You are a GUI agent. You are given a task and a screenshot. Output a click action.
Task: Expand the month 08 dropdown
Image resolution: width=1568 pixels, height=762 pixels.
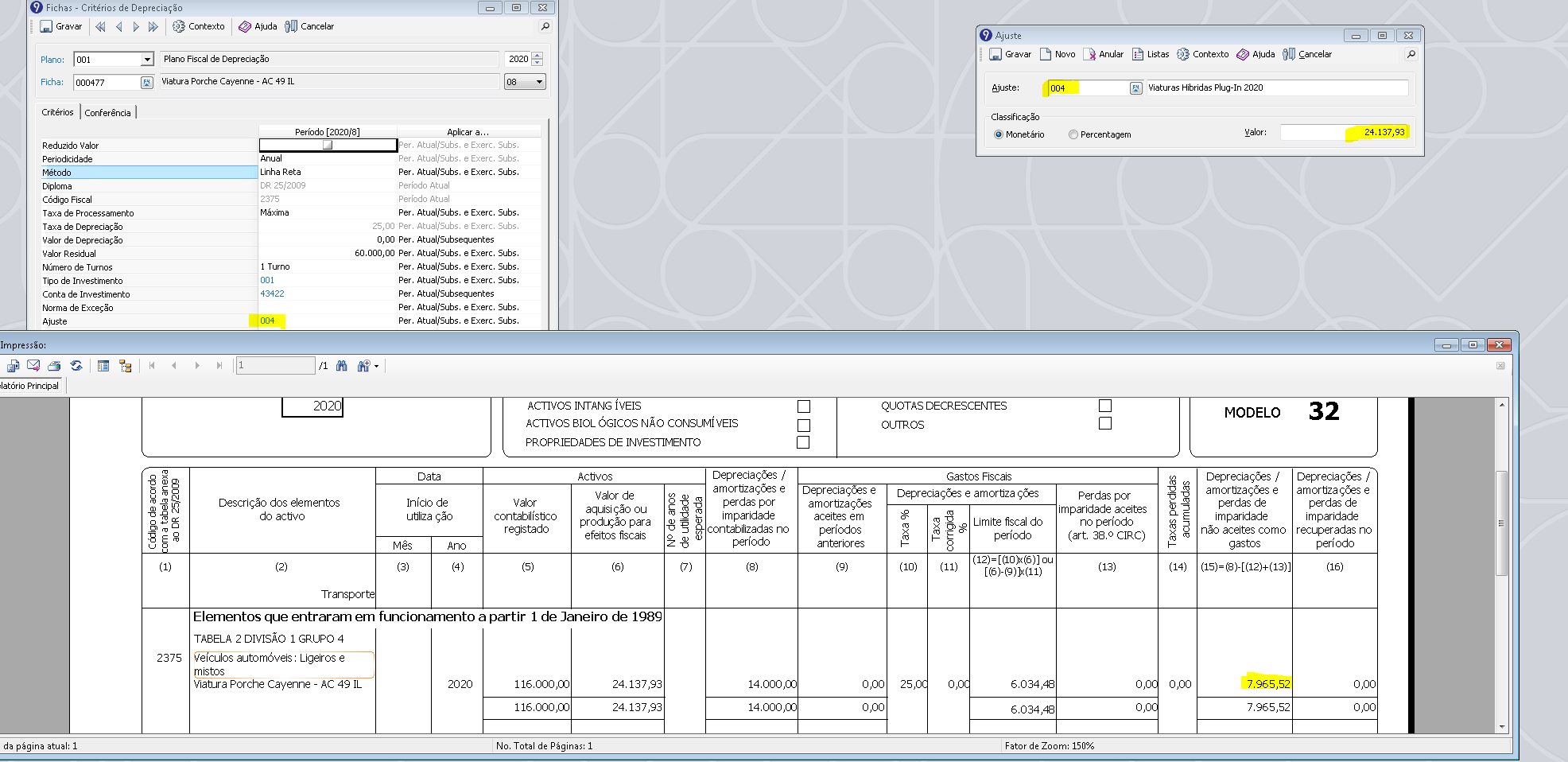click(539, 82)
